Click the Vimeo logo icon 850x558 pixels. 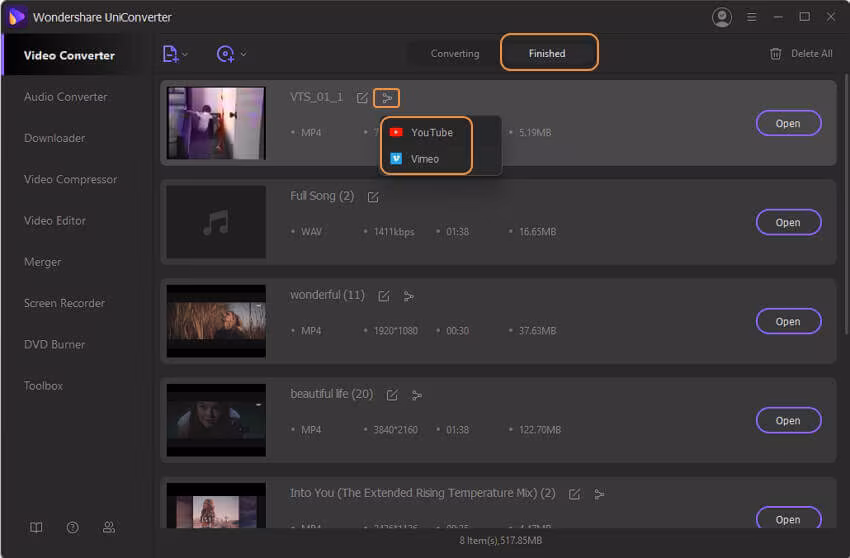[396, 158]
